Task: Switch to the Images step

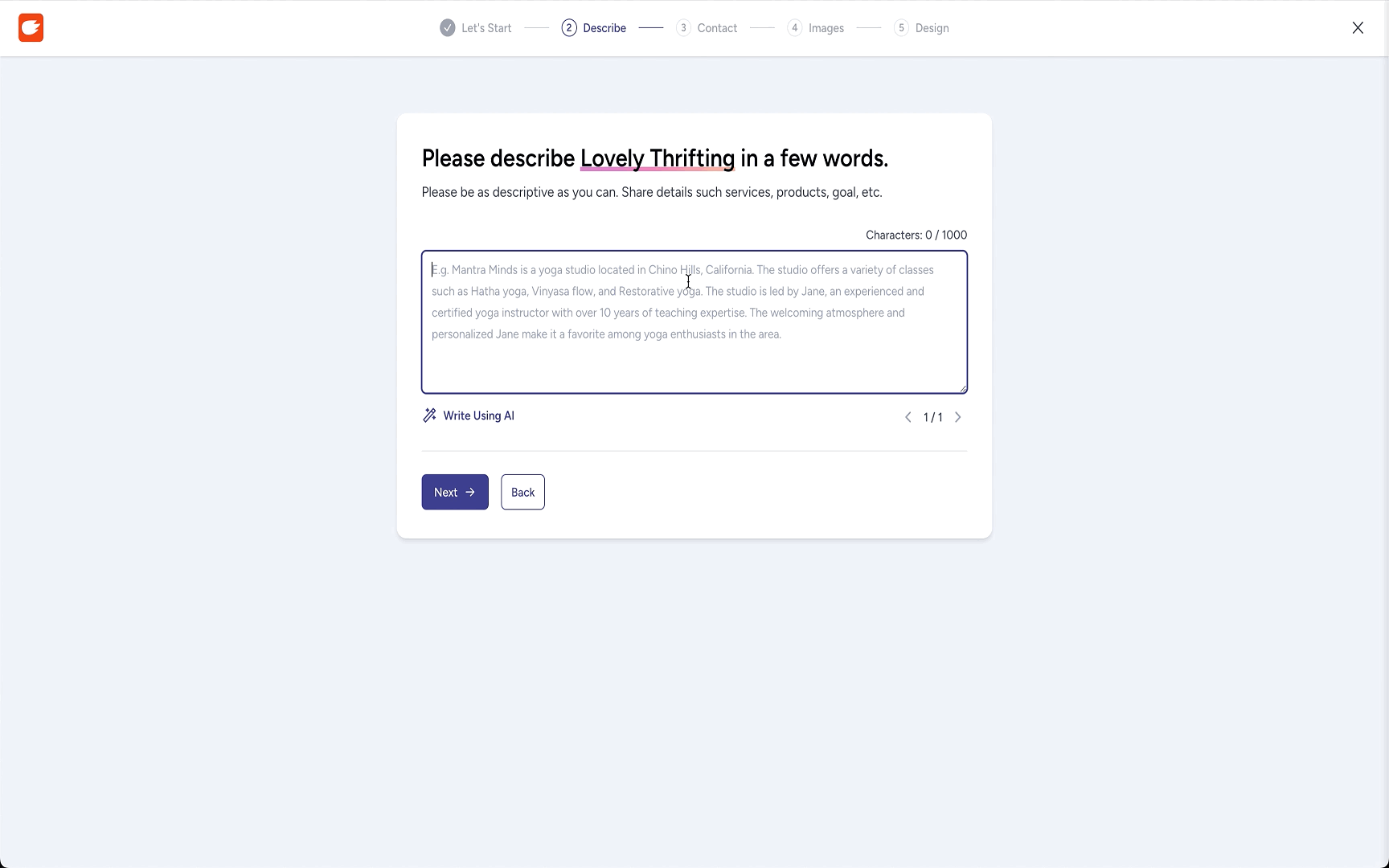Action: [x=826, y=27]
